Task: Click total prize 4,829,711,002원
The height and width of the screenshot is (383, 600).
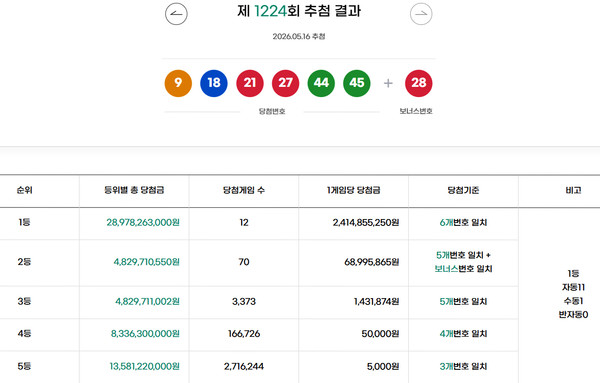Action: point(147,301)
